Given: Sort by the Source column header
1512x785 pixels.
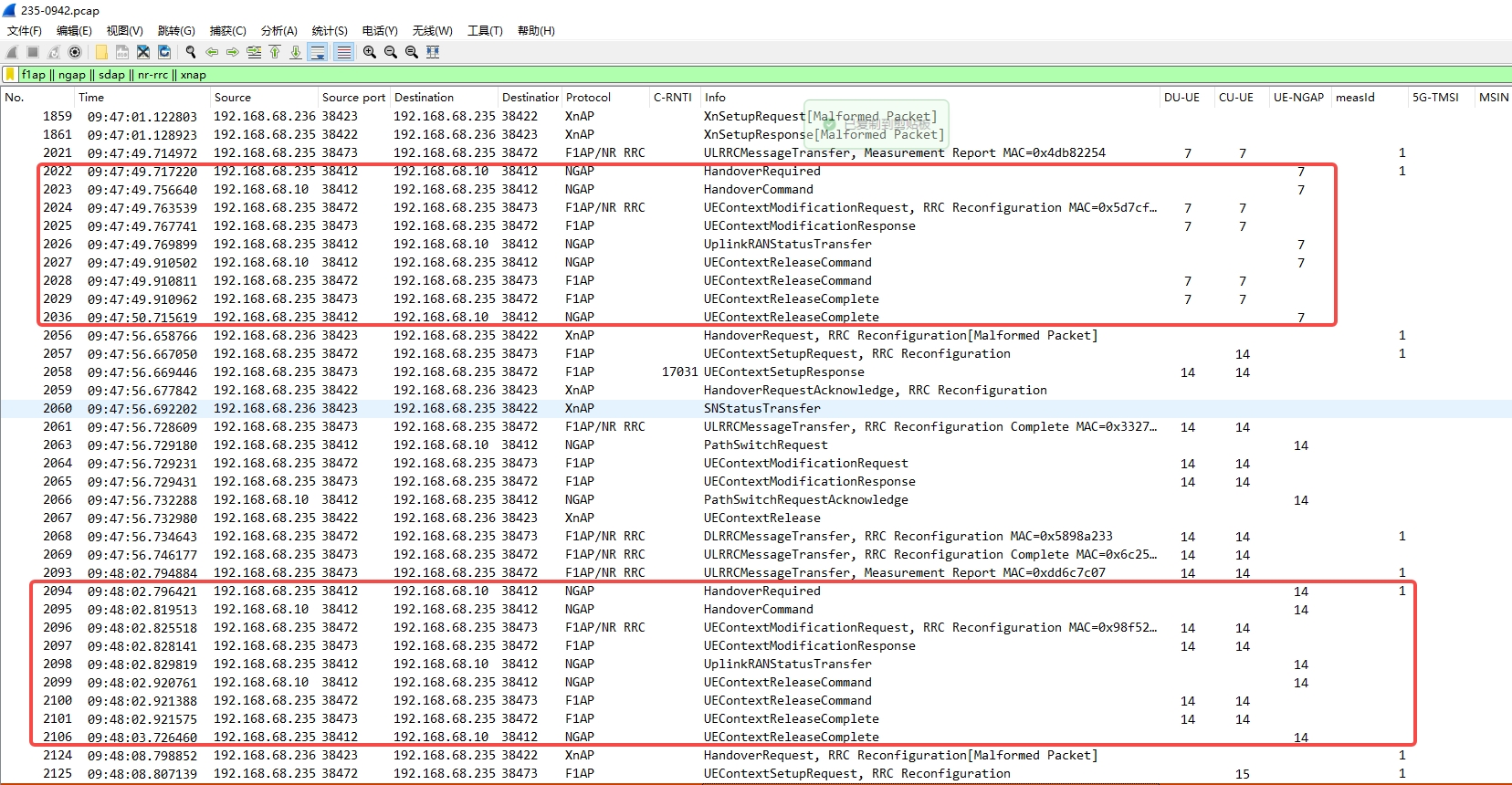Looking at the screenshot, I should (264, 98).
